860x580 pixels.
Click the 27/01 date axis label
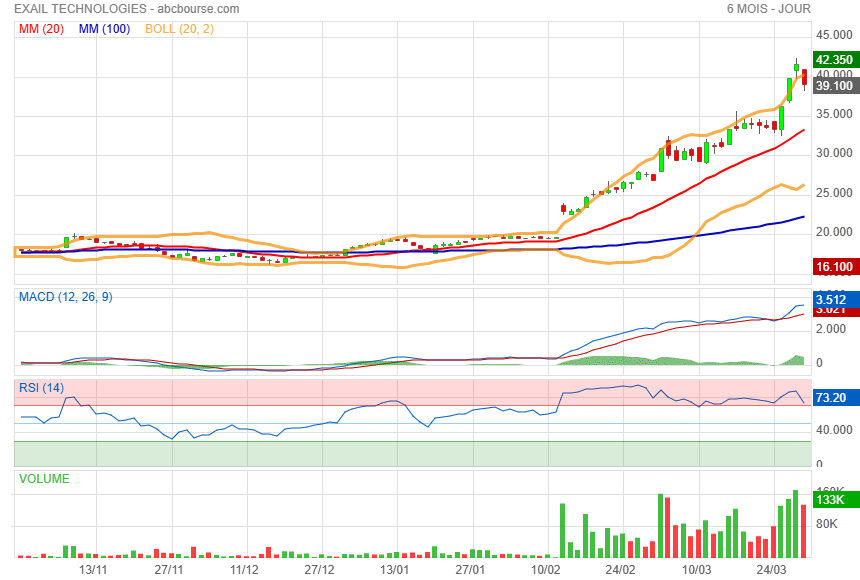coord(470,570)
